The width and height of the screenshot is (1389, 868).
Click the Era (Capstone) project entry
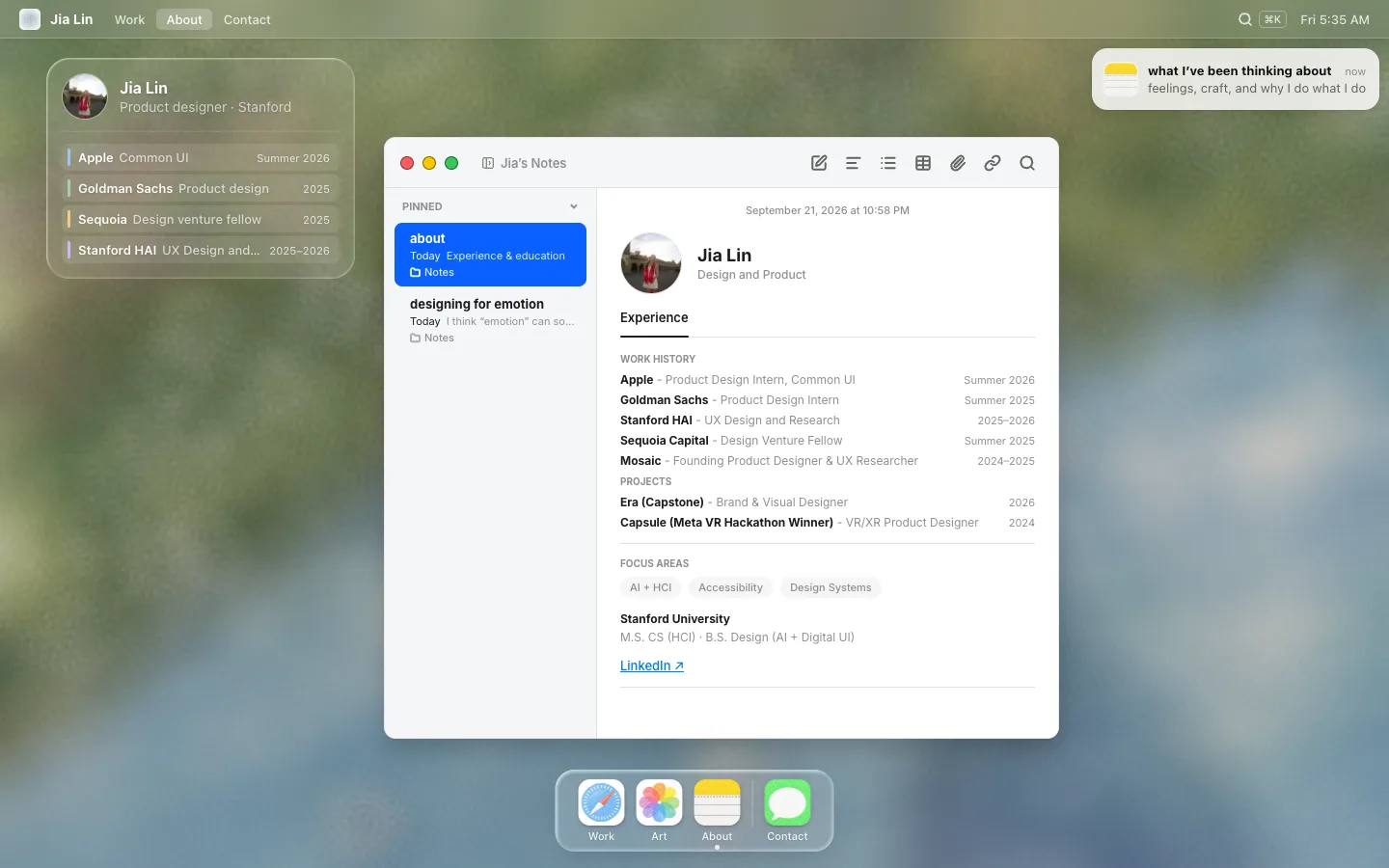click(828, 502)
